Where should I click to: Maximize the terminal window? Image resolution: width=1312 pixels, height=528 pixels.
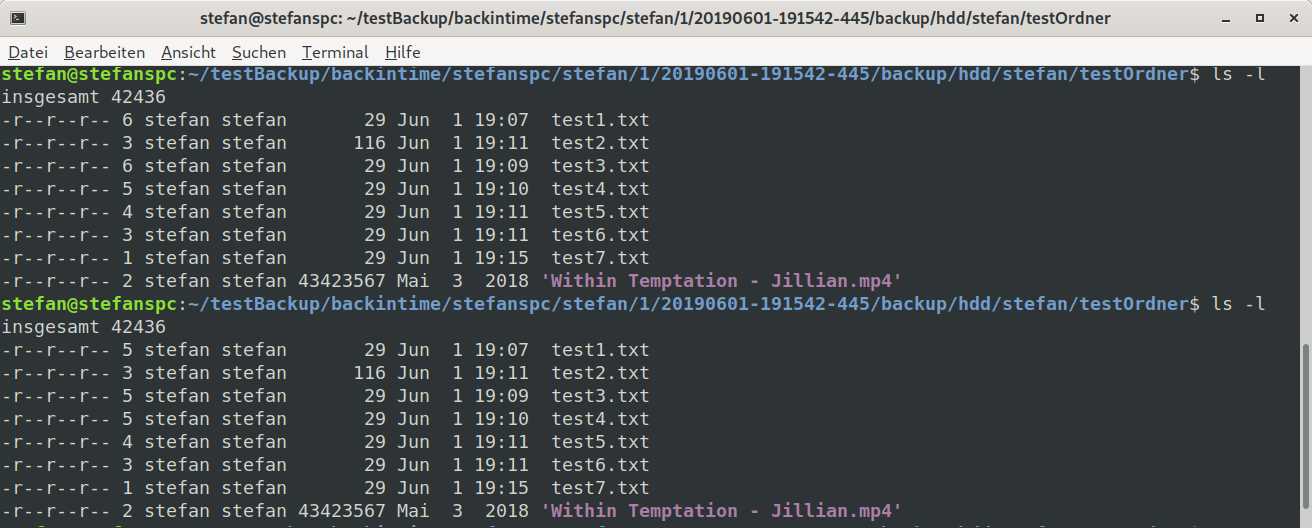(x=1260, y=19)
